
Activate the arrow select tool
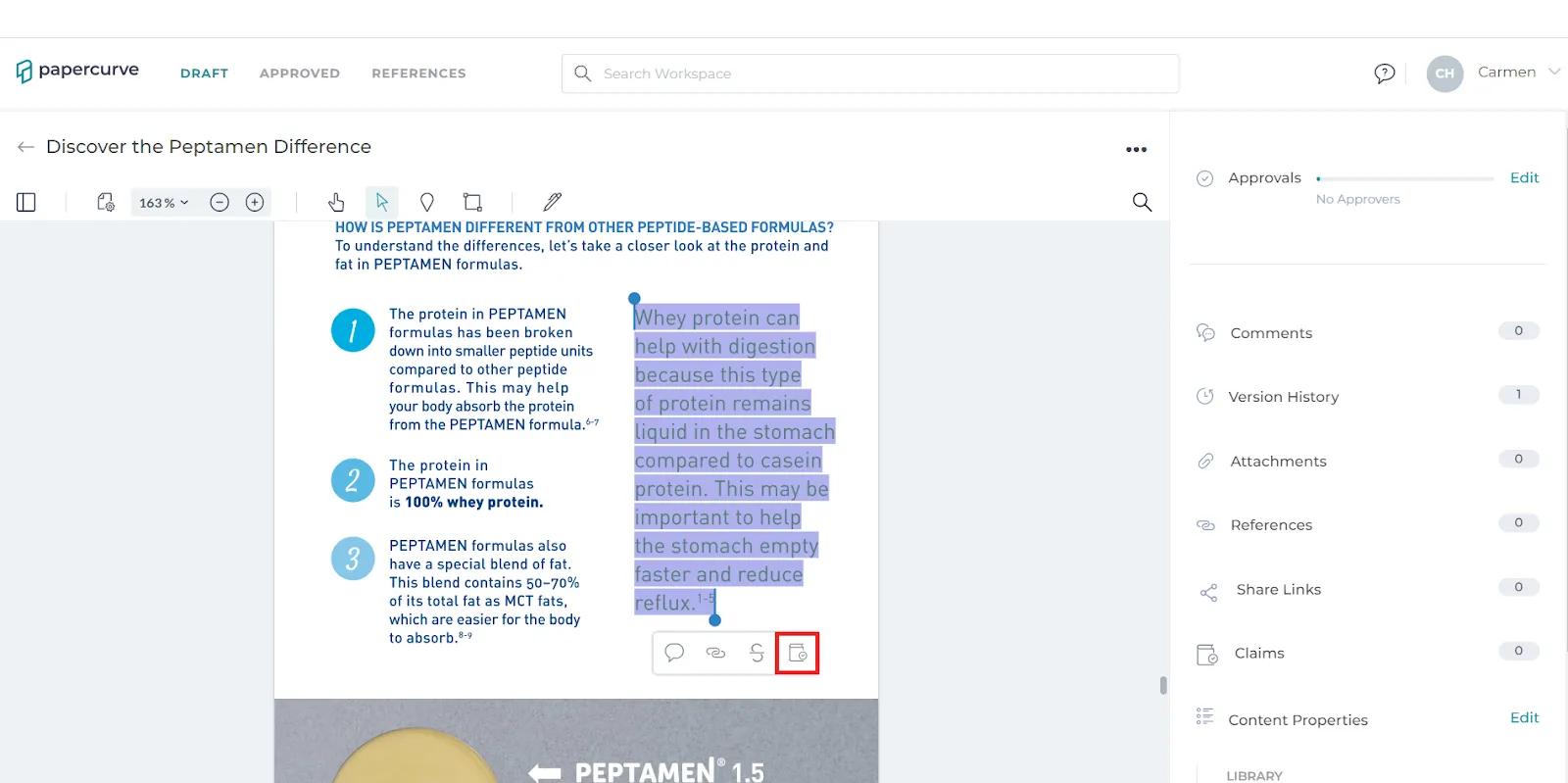pos(382,202)
